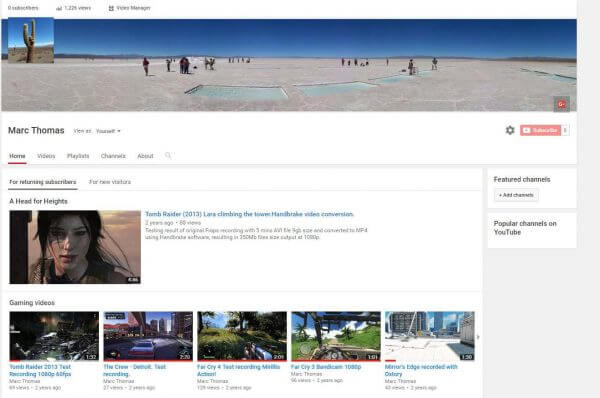The height and width of the screenshot is (398, 600).
Task: Click the red Subscribe button
Action: pyautogui.click(x=540, y=130)
